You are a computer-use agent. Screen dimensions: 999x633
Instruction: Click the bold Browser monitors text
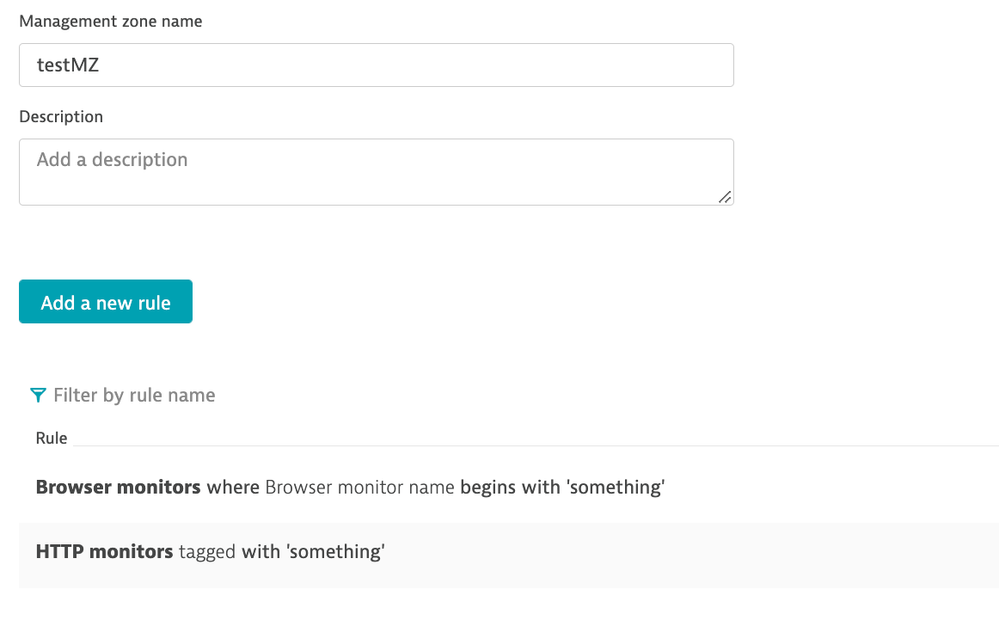118,488
